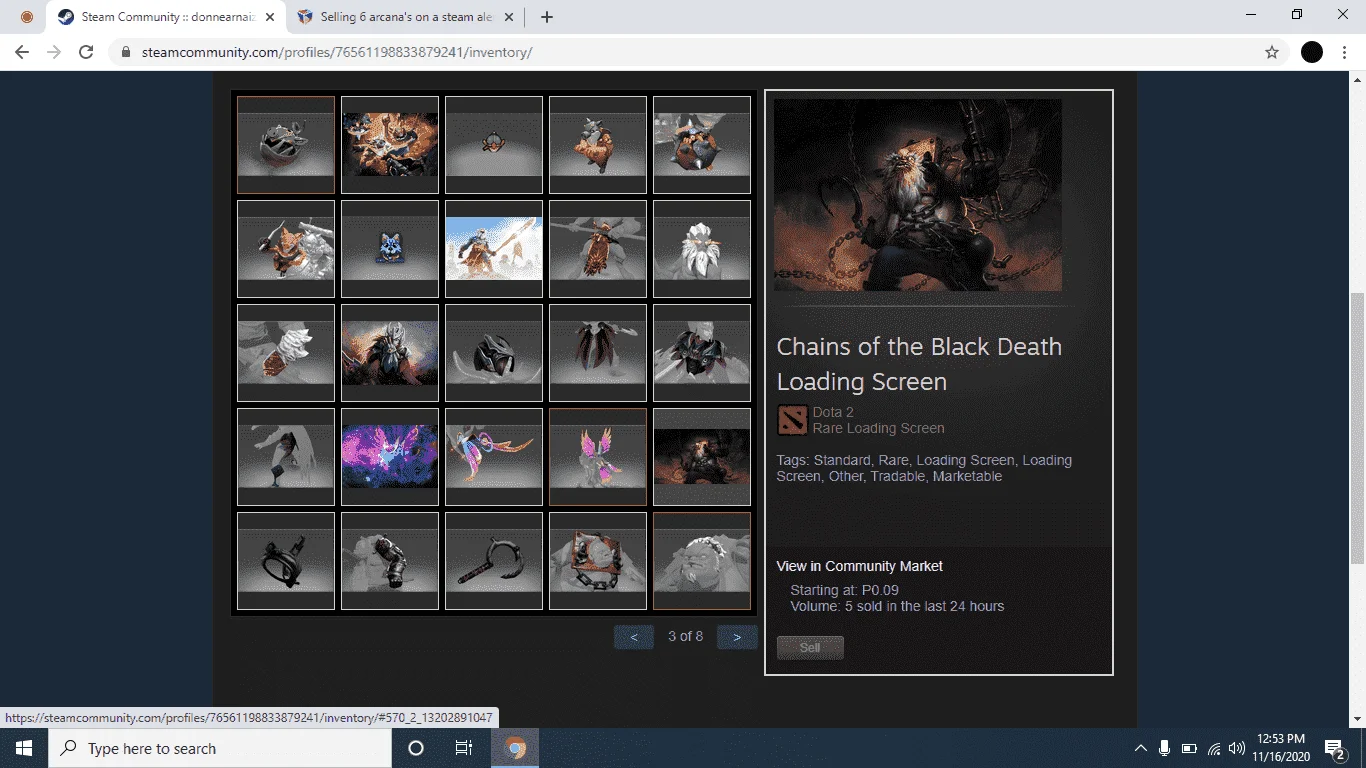The width and height of the screenshot is (1366, 768).
Task: Open network settings from the Wi-Fi icon
Action: coord(1213,748)
